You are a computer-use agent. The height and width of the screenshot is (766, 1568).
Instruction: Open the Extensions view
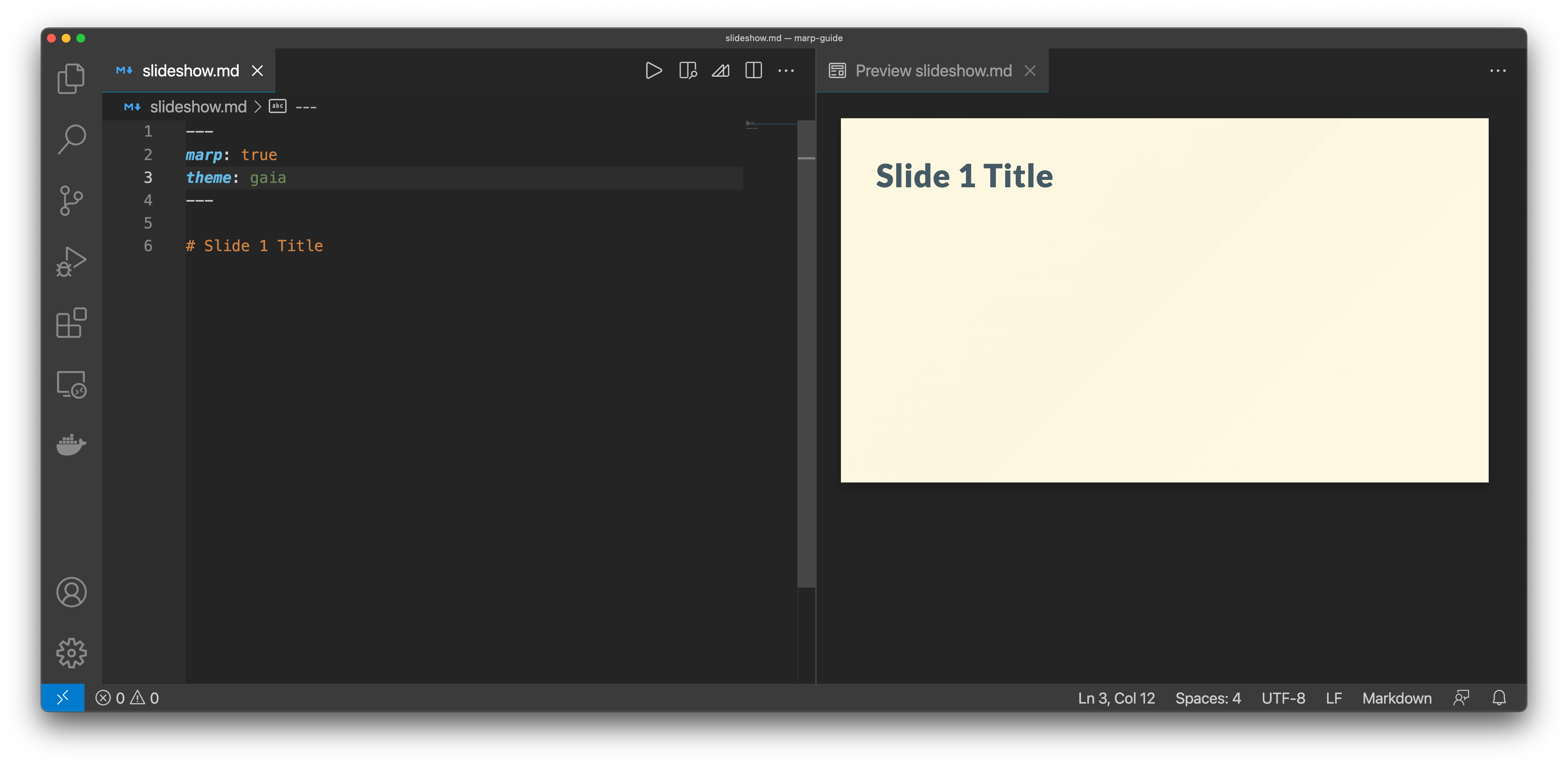71,323
